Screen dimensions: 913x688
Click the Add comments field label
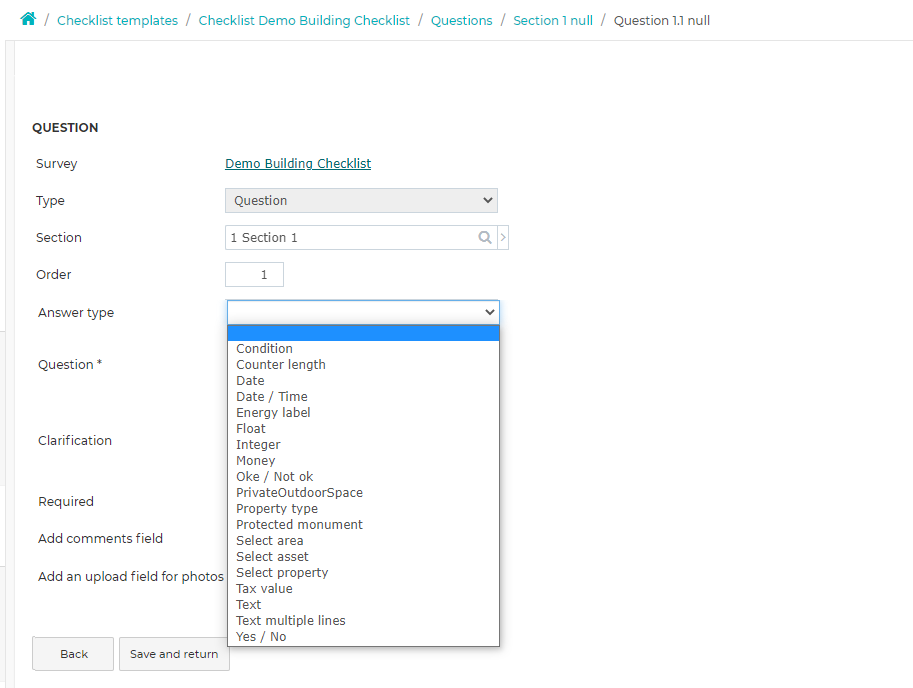pos(100,538)
